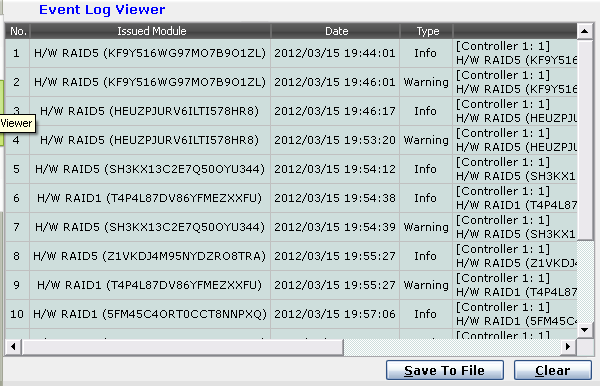Click the Info type in row 10

pos(426,314)
